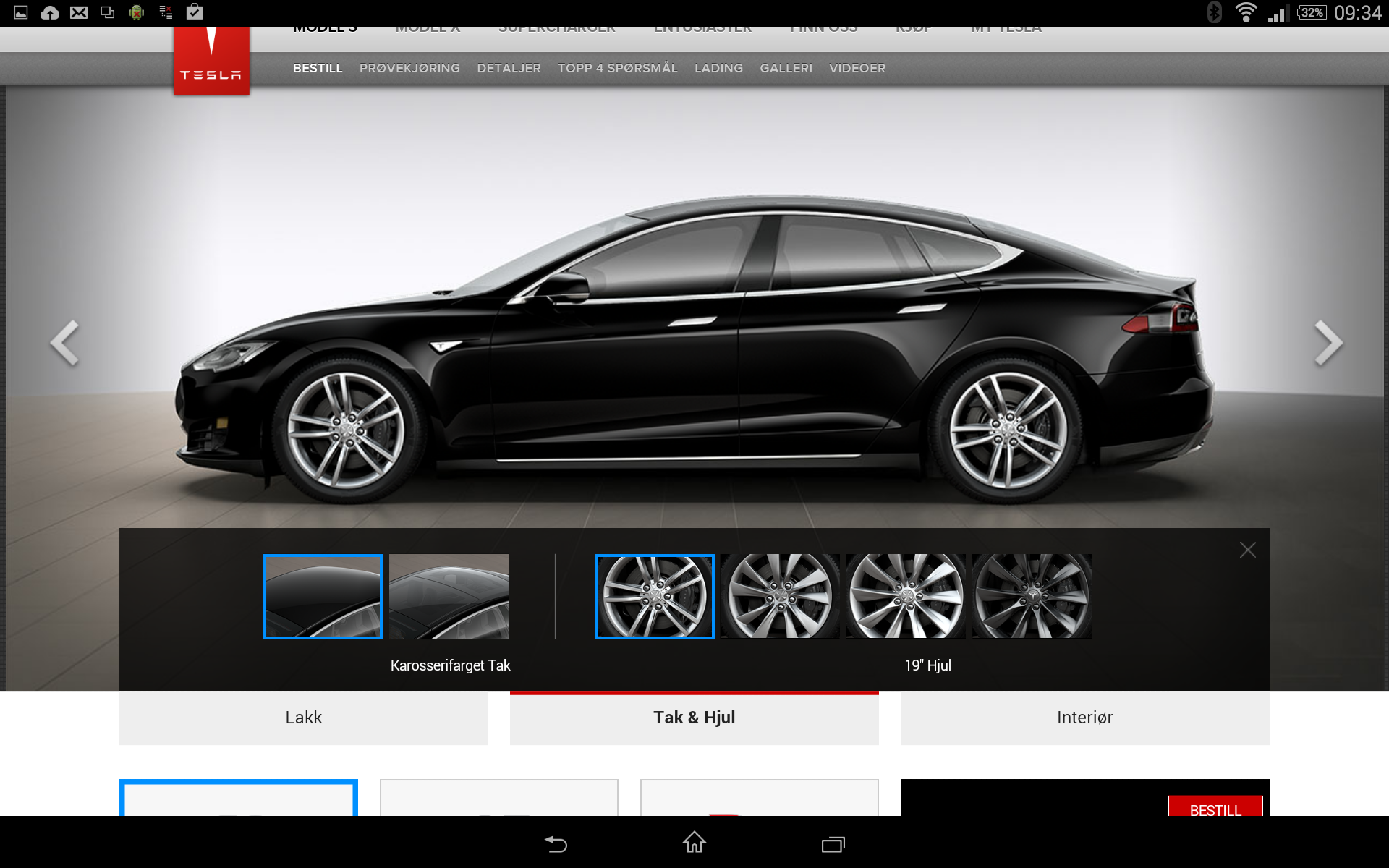Choose the dark grey turbine wheel thumbnail
Image resolution: width=1389 pixels, height=868 pixels.
(1032, 597)
